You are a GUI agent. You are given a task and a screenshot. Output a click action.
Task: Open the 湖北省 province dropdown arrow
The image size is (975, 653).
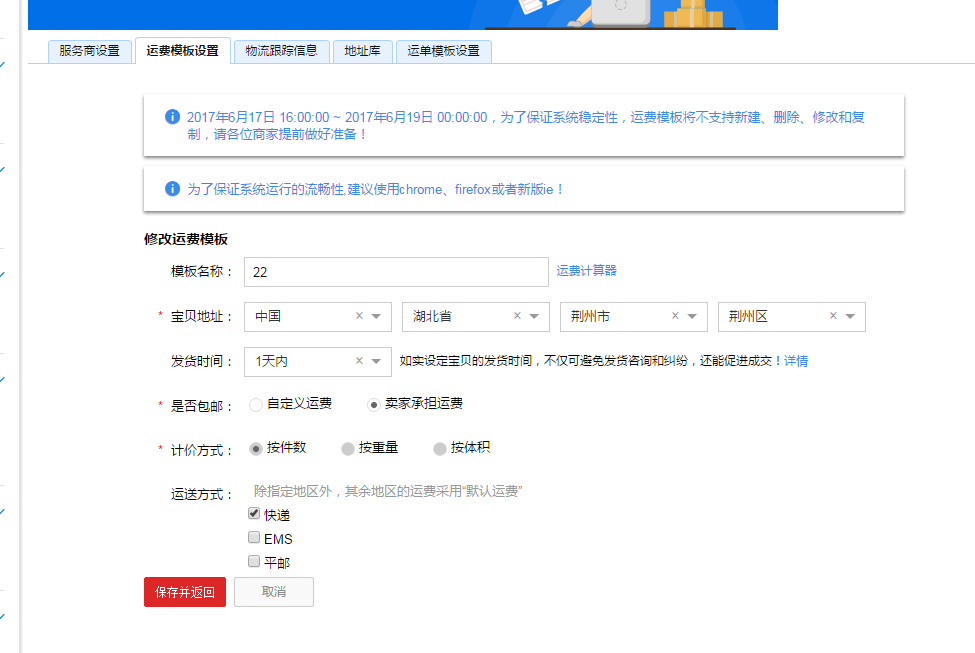point(534,317)
